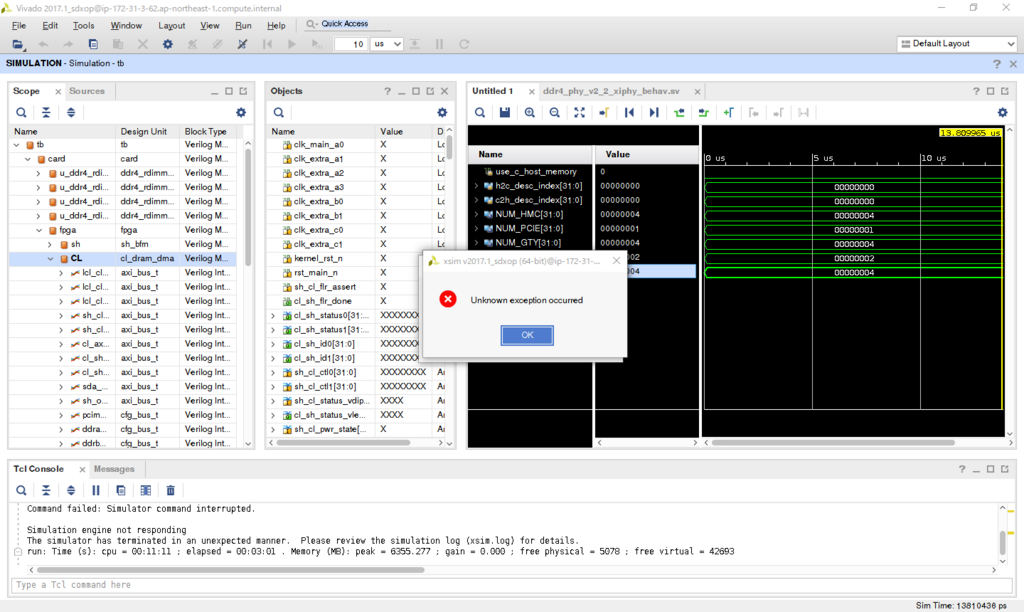Select the clk_main_a0 object
The height and width of the screenshot is (612, 1024).
point(319,145)
